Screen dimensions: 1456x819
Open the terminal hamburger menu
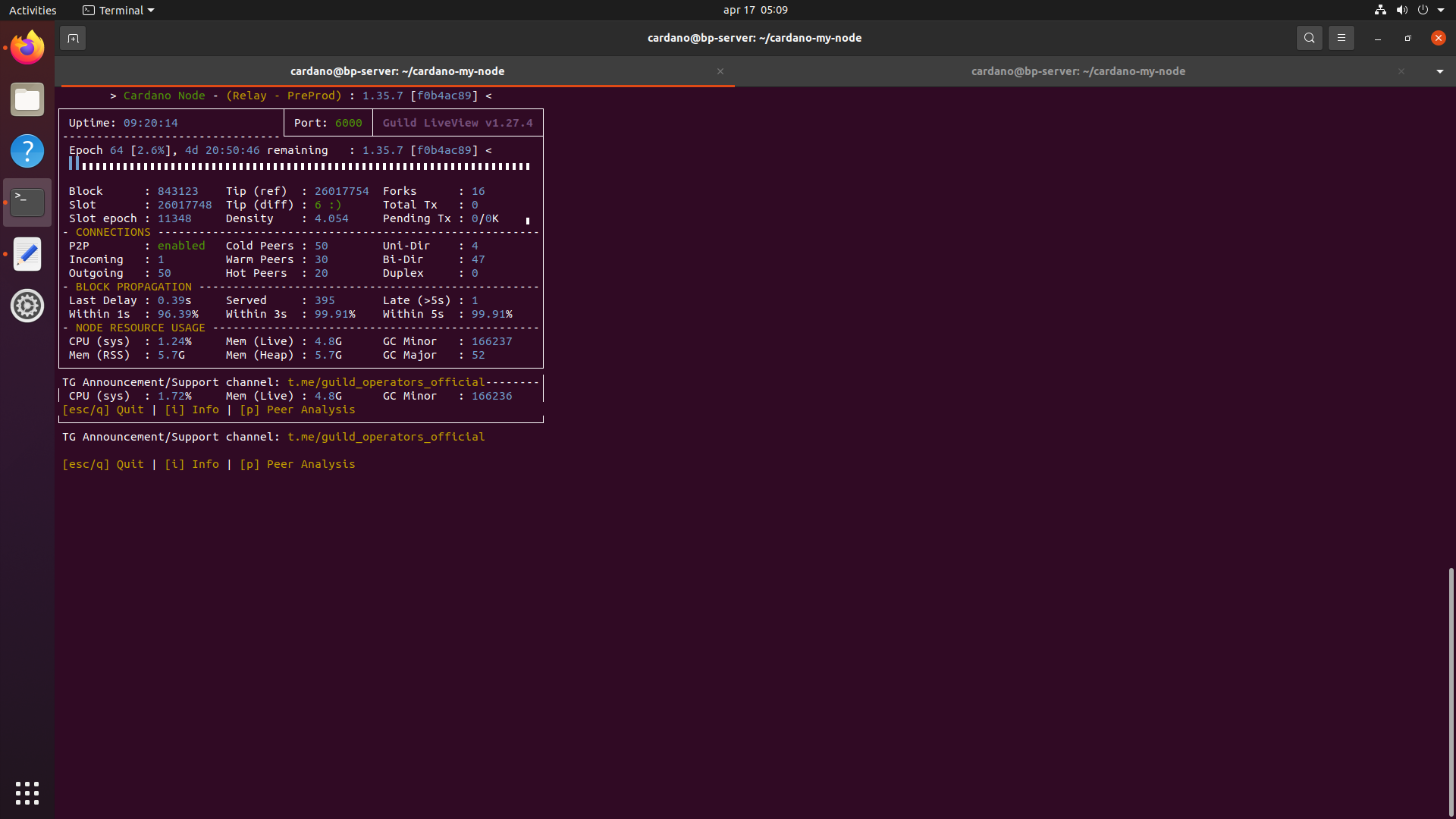(1341, 38)
